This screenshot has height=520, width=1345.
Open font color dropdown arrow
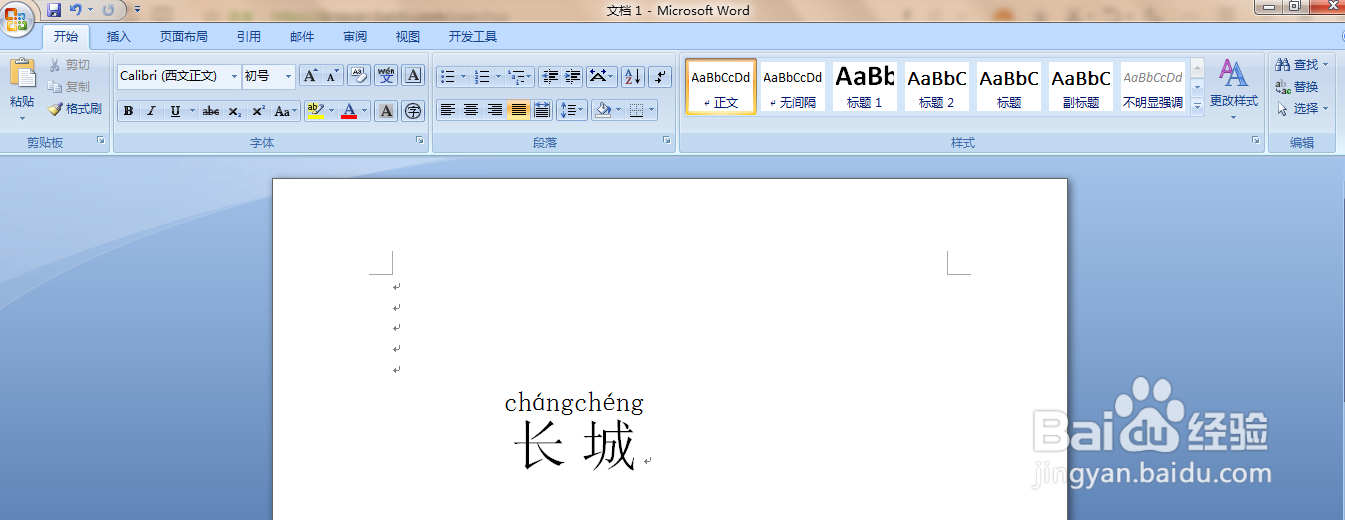coord(365,111)
